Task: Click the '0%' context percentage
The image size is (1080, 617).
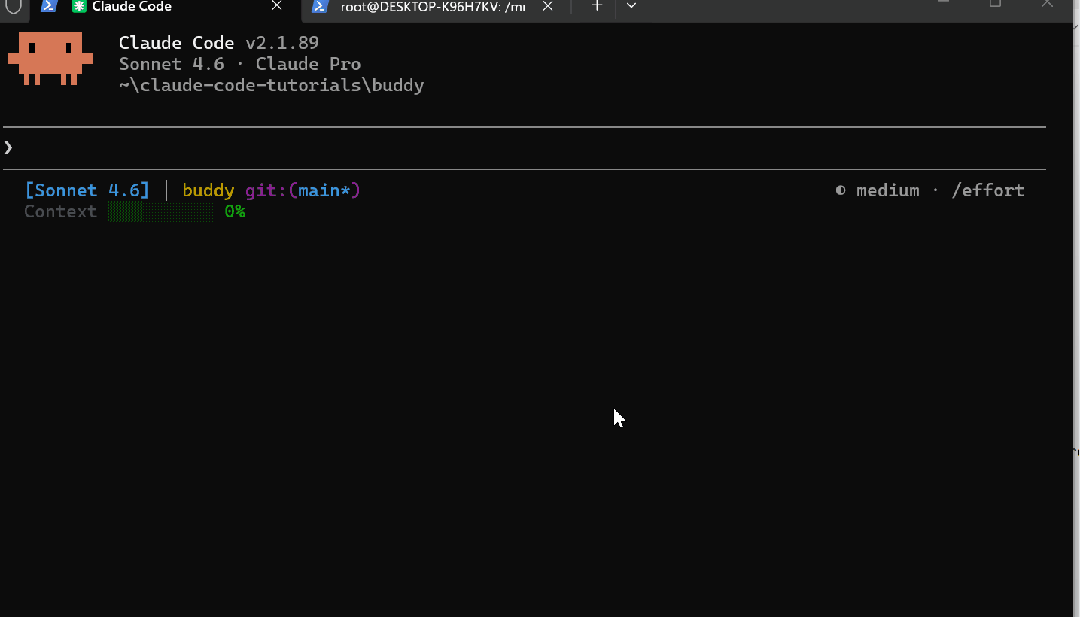Action: pyautogui.click(x=235, y=211)
